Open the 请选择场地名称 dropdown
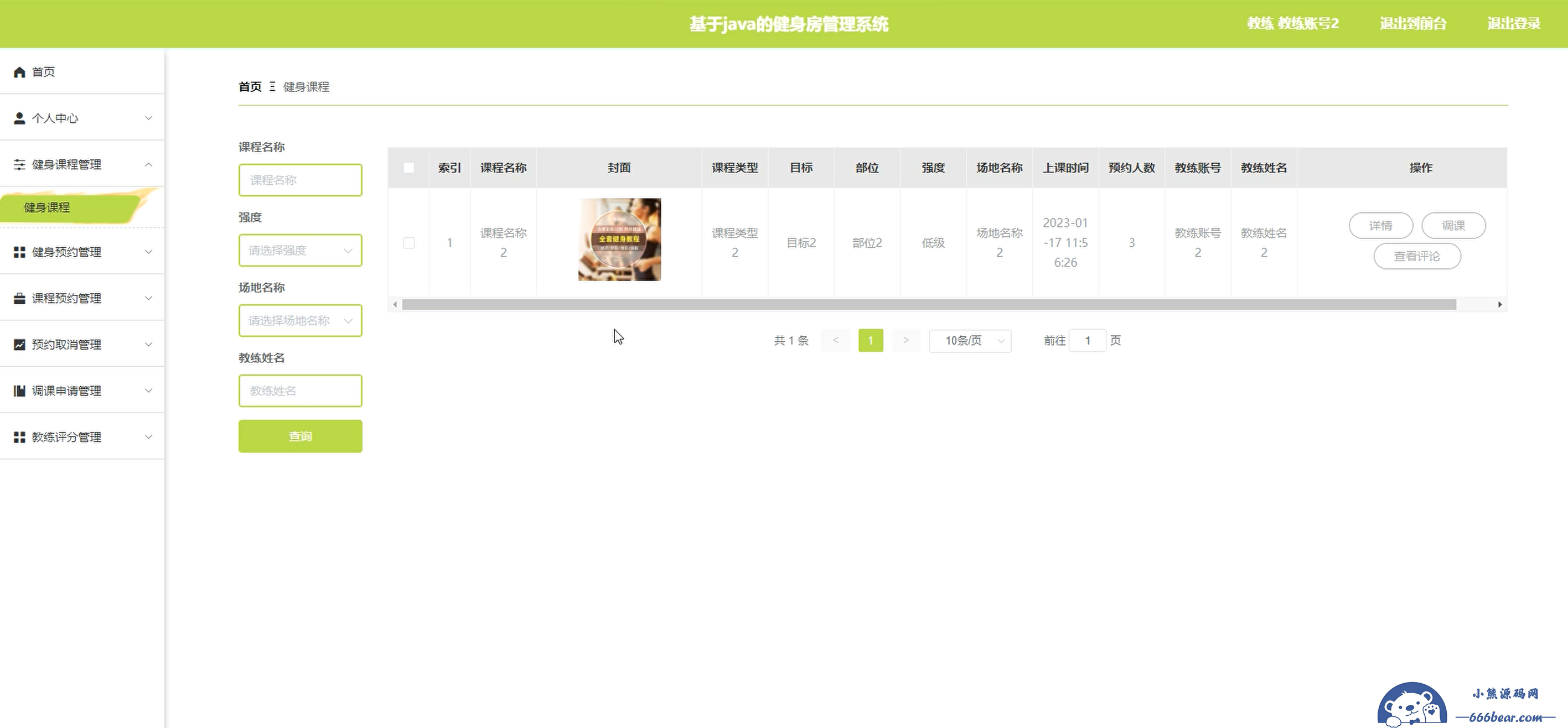The width and height of the screenshot is (1568, 728). pos(300,320)
